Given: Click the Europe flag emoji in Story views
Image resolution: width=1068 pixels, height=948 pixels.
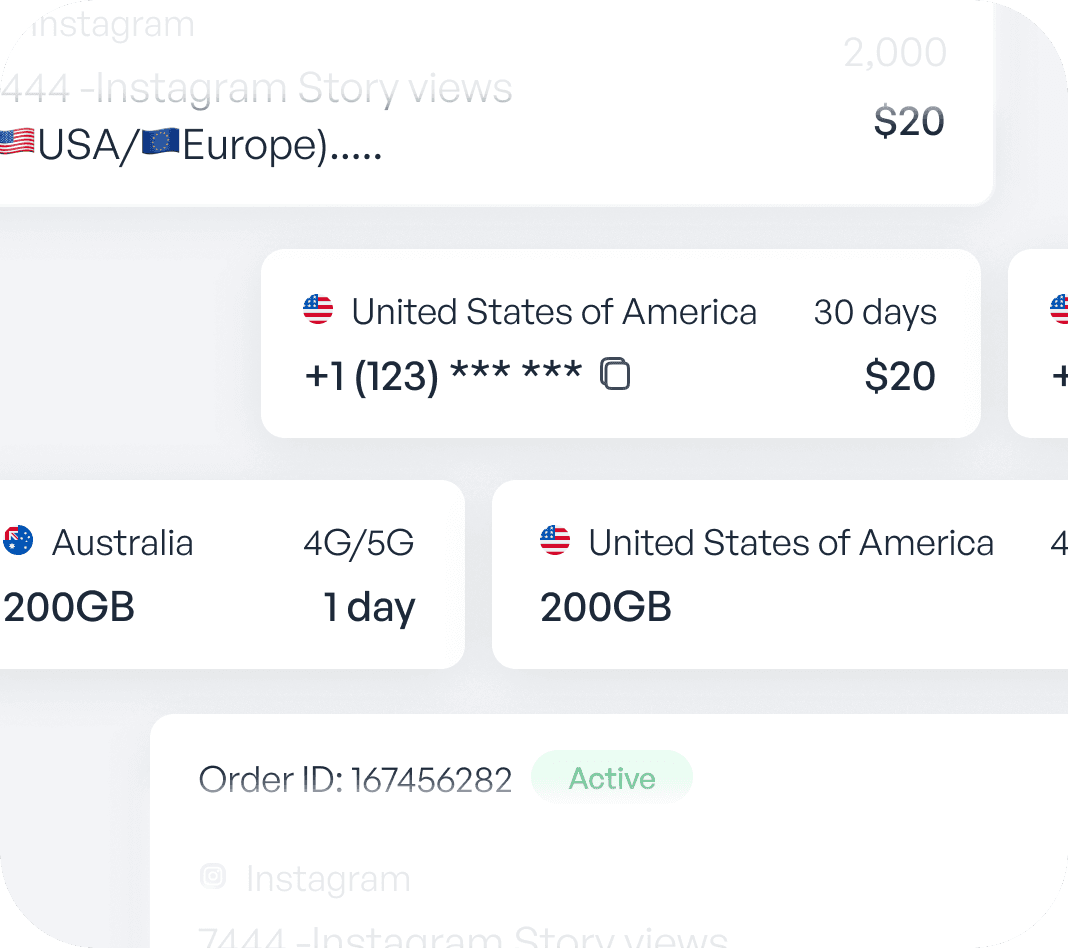Looking at the screenshot, I should pos(160,143).
